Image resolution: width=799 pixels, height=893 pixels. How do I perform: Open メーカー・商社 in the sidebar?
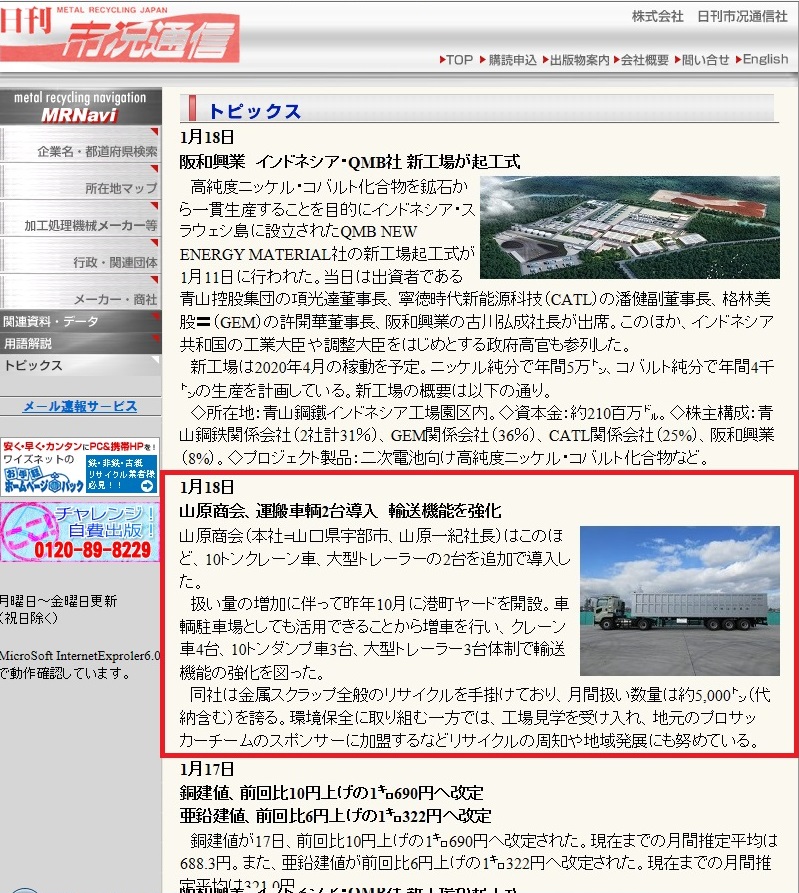pos(80,292)
